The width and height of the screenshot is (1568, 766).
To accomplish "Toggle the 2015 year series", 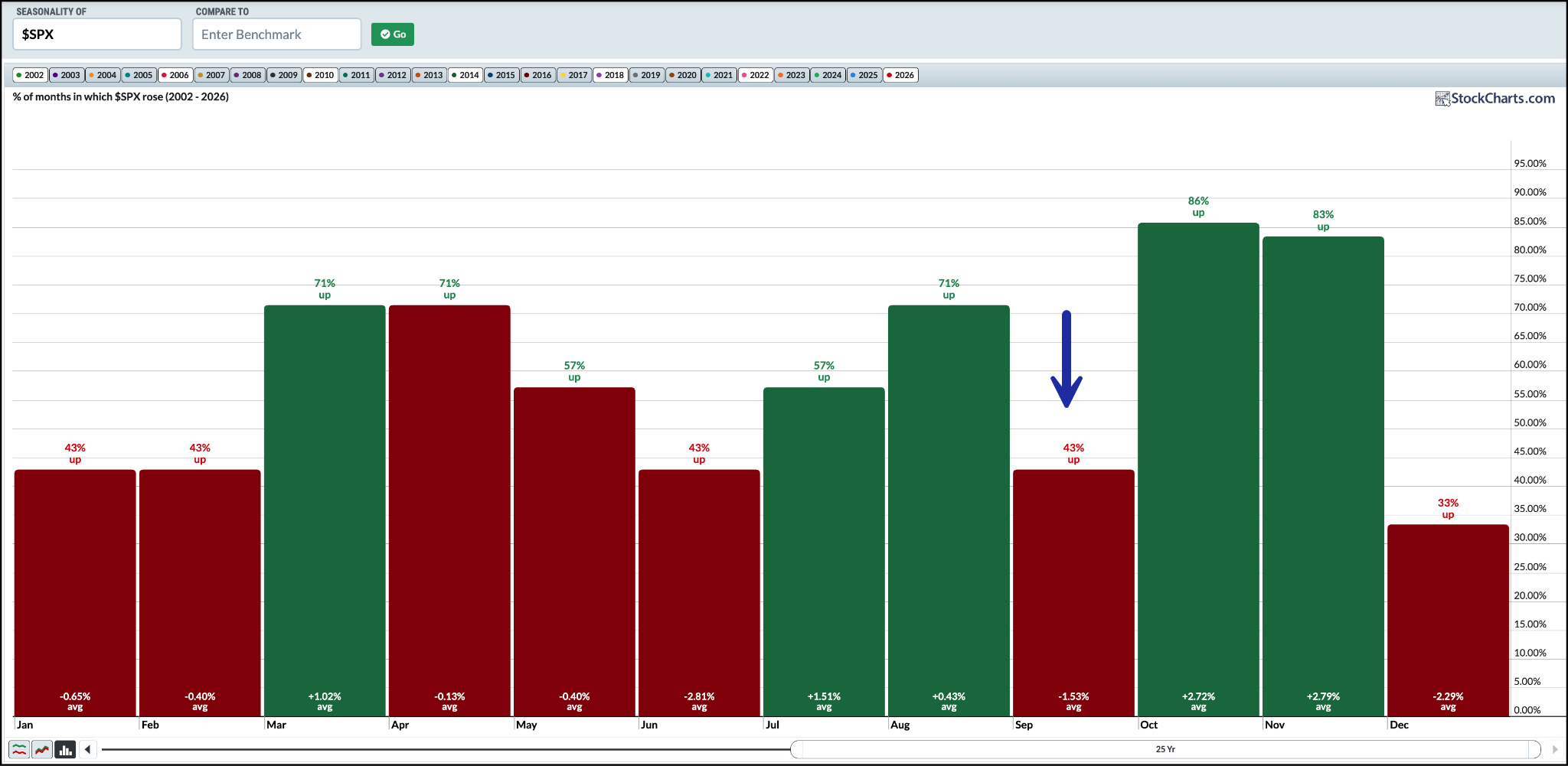I will [x=502, y=75].
